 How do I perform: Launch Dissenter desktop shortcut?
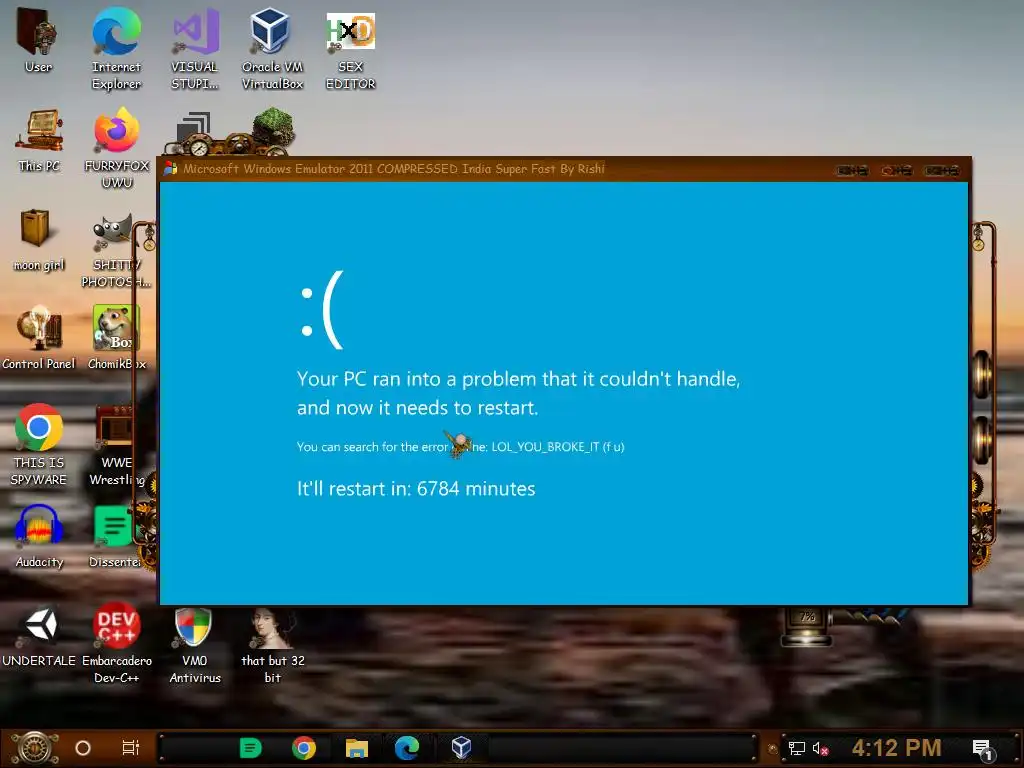click(x=116, y=537)
